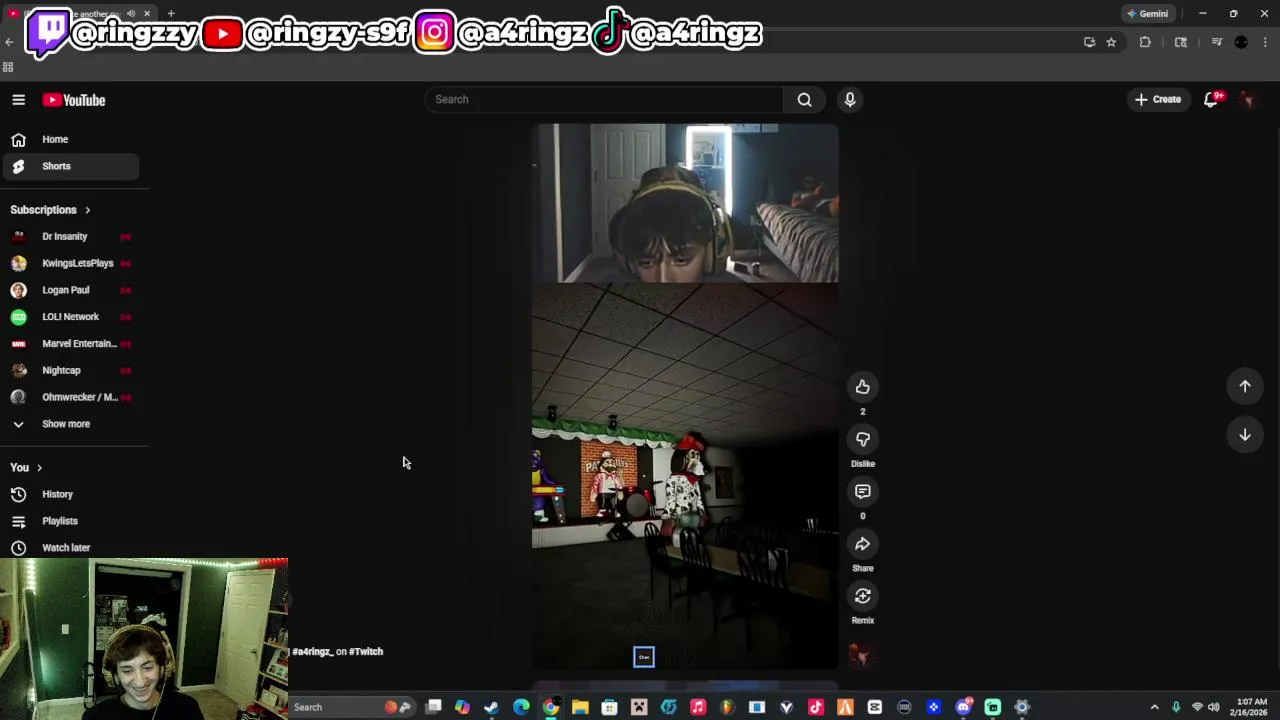Start voice search with the microphone
1280x720 pixels.
[x=850, y=99]
